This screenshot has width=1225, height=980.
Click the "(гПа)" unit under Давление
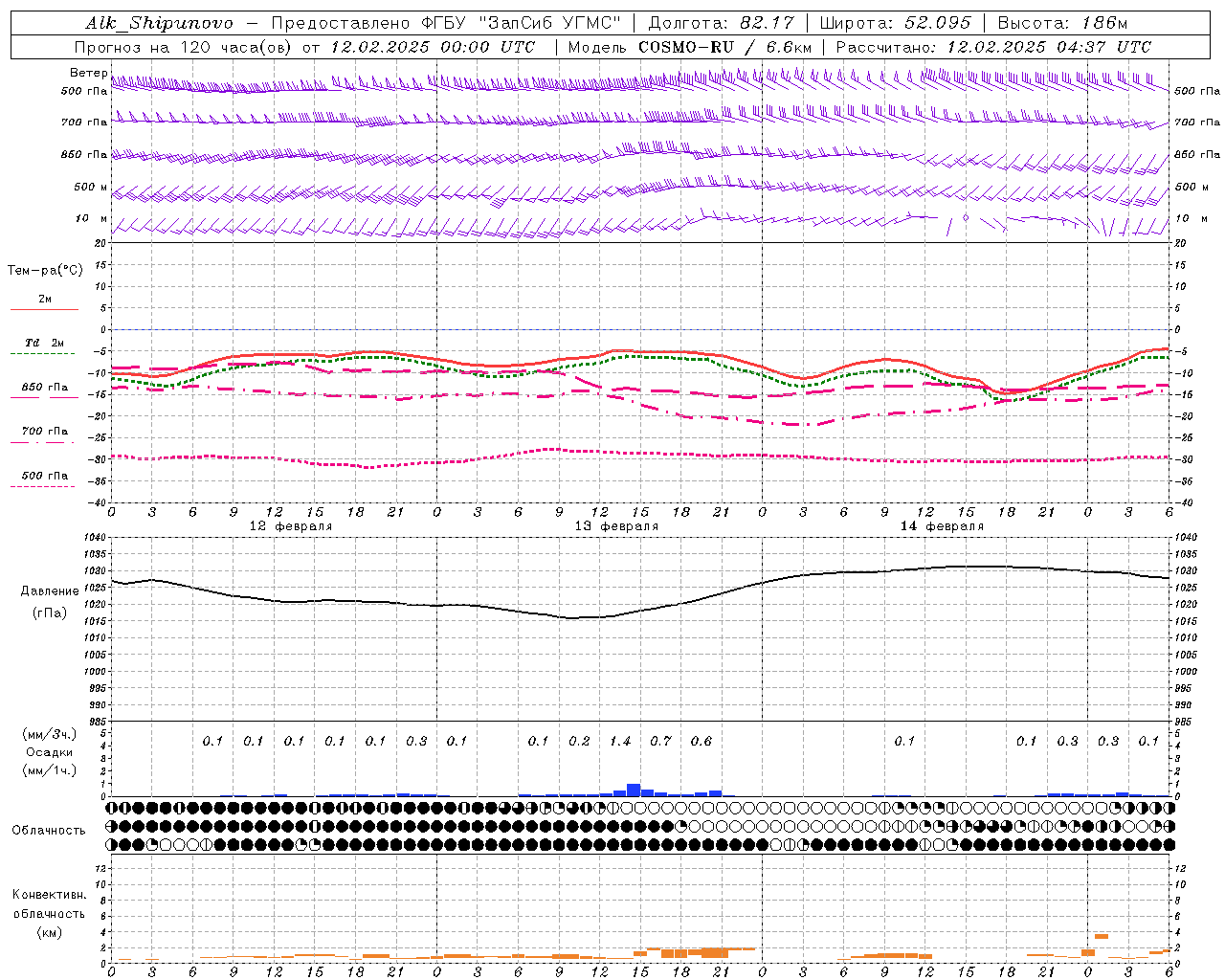50,612
